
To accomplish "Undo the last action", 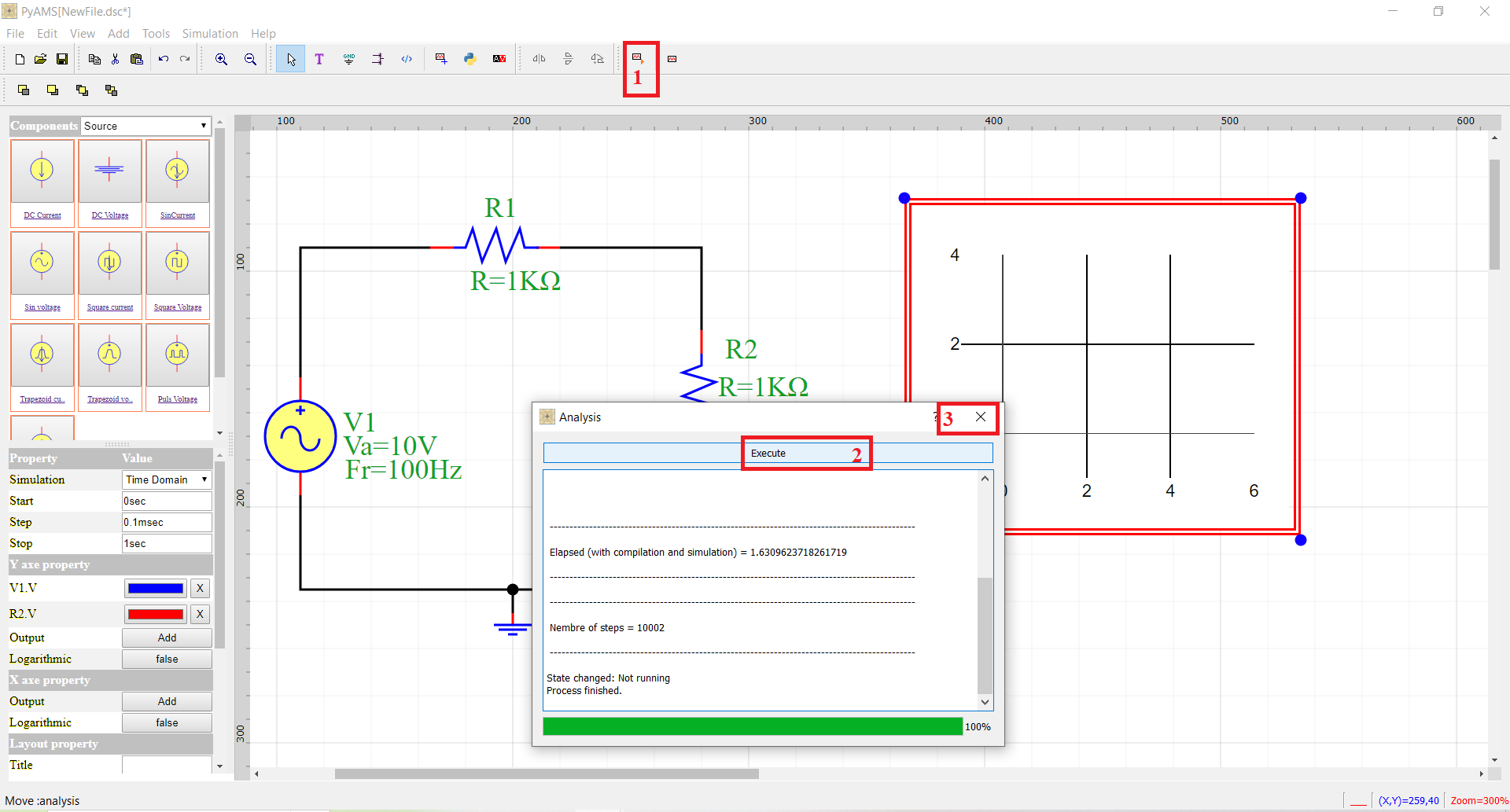I will (x=164, y=59).
